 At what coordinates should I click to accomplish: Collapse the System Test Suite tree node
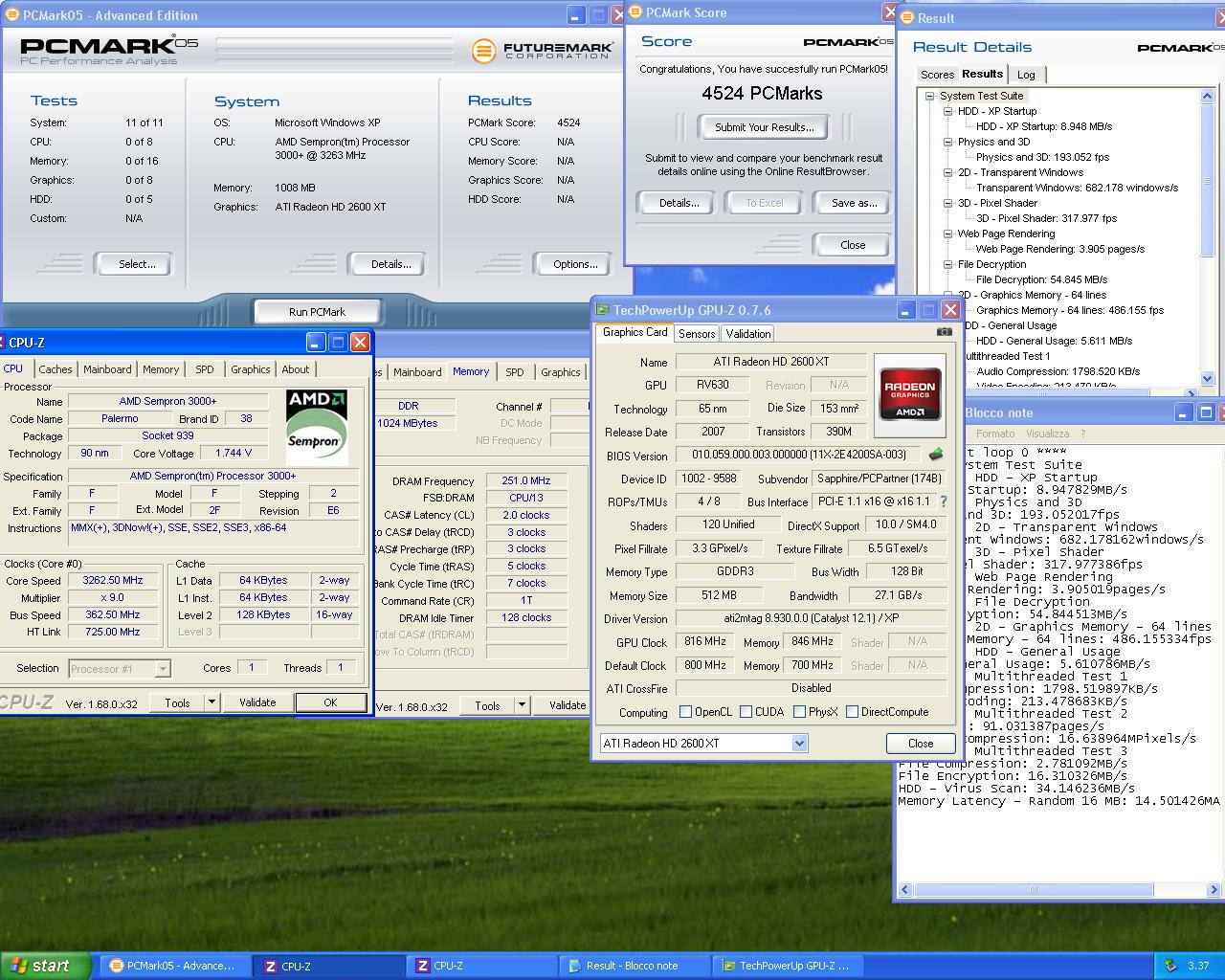click(x=929, y=96)
